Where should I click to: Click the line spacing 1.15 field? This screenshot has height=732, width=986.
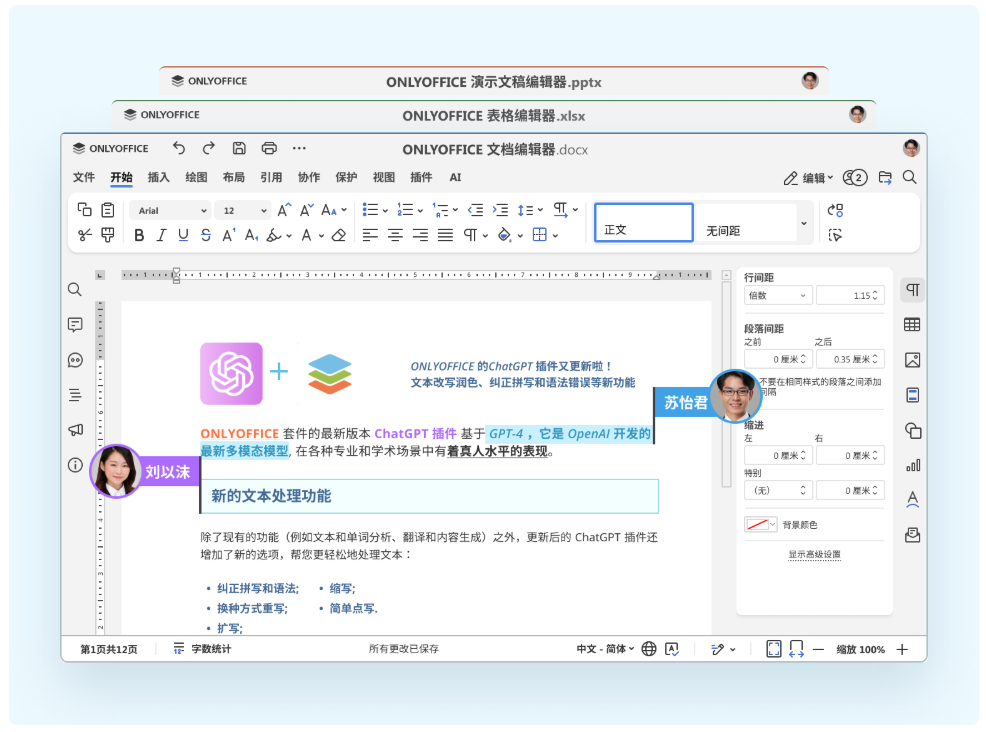click(x=850, y=296)
